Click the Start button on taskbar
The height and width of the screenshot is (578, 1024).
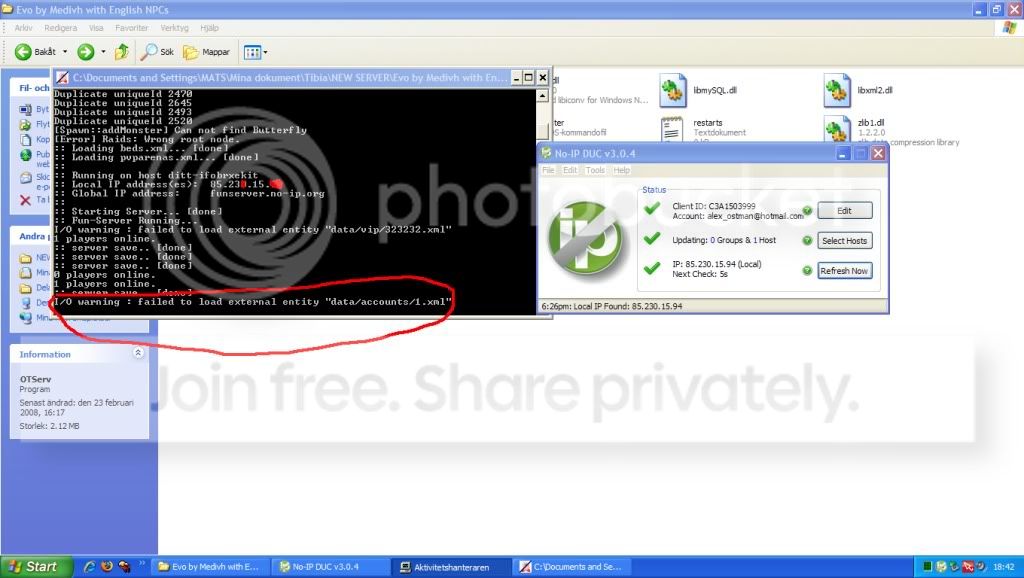[x=37, y=567]
